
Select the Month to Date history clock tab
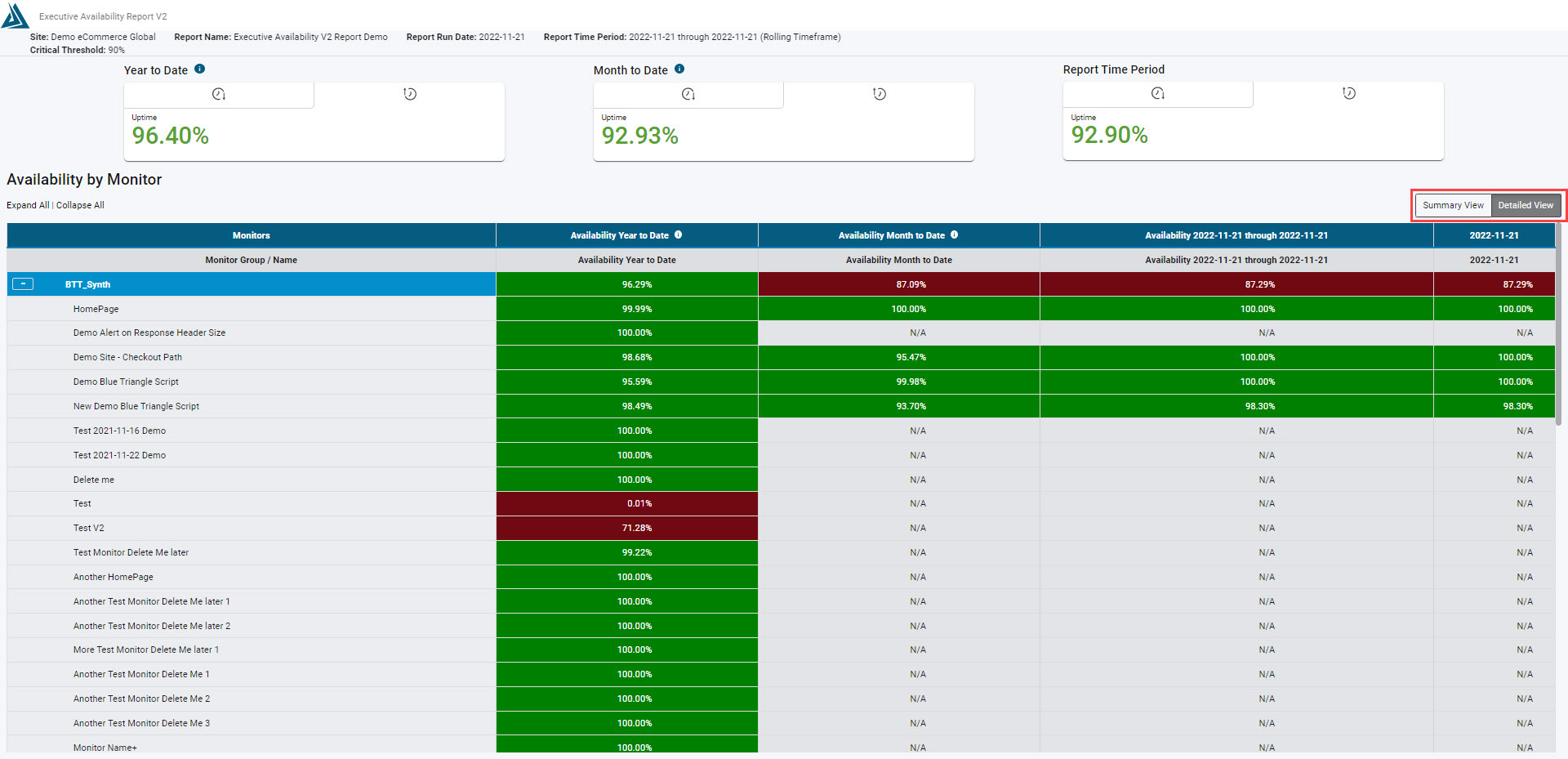[880, 95]
